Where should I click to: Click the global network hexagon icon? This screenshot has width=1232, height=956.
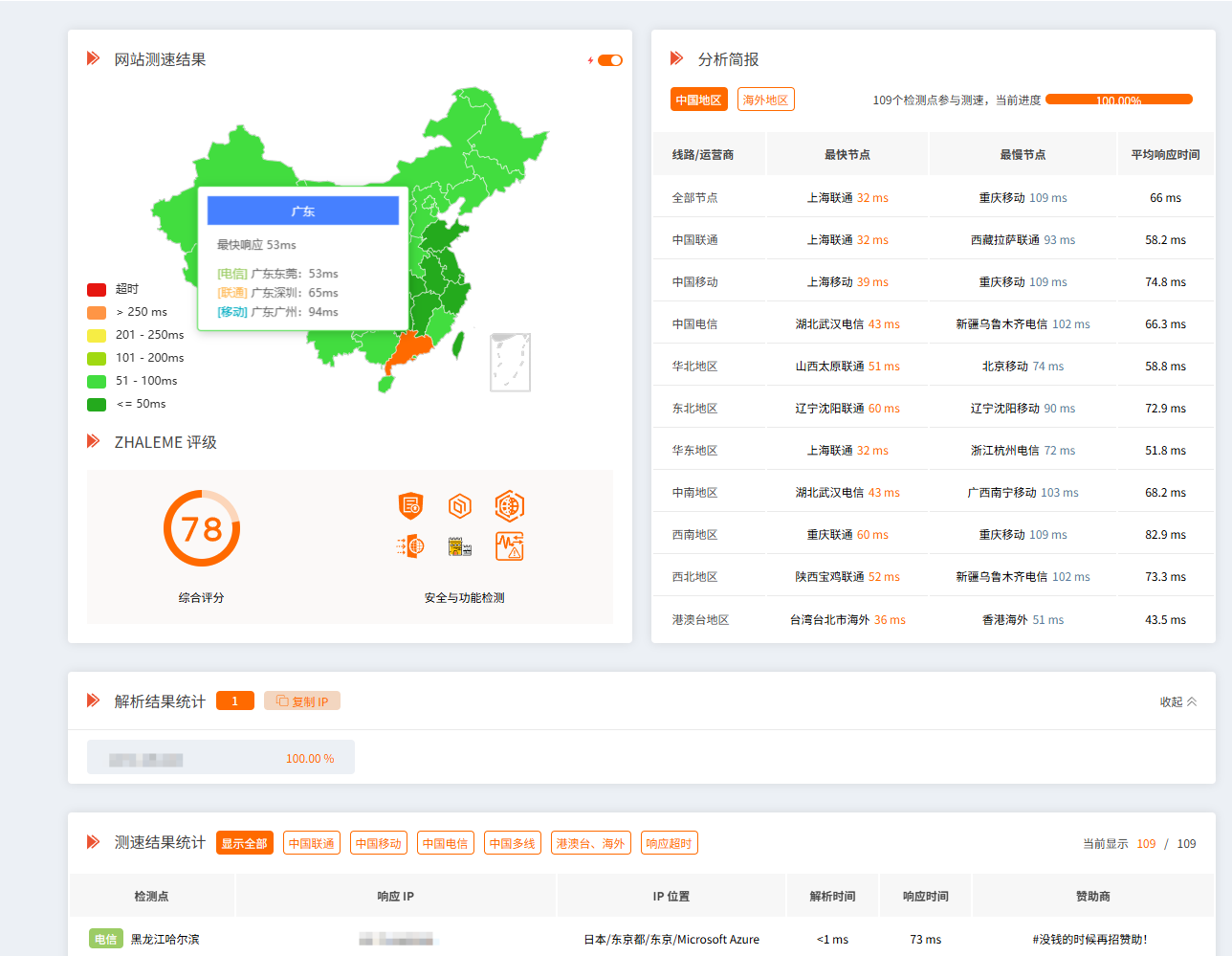tap(510, 505)
